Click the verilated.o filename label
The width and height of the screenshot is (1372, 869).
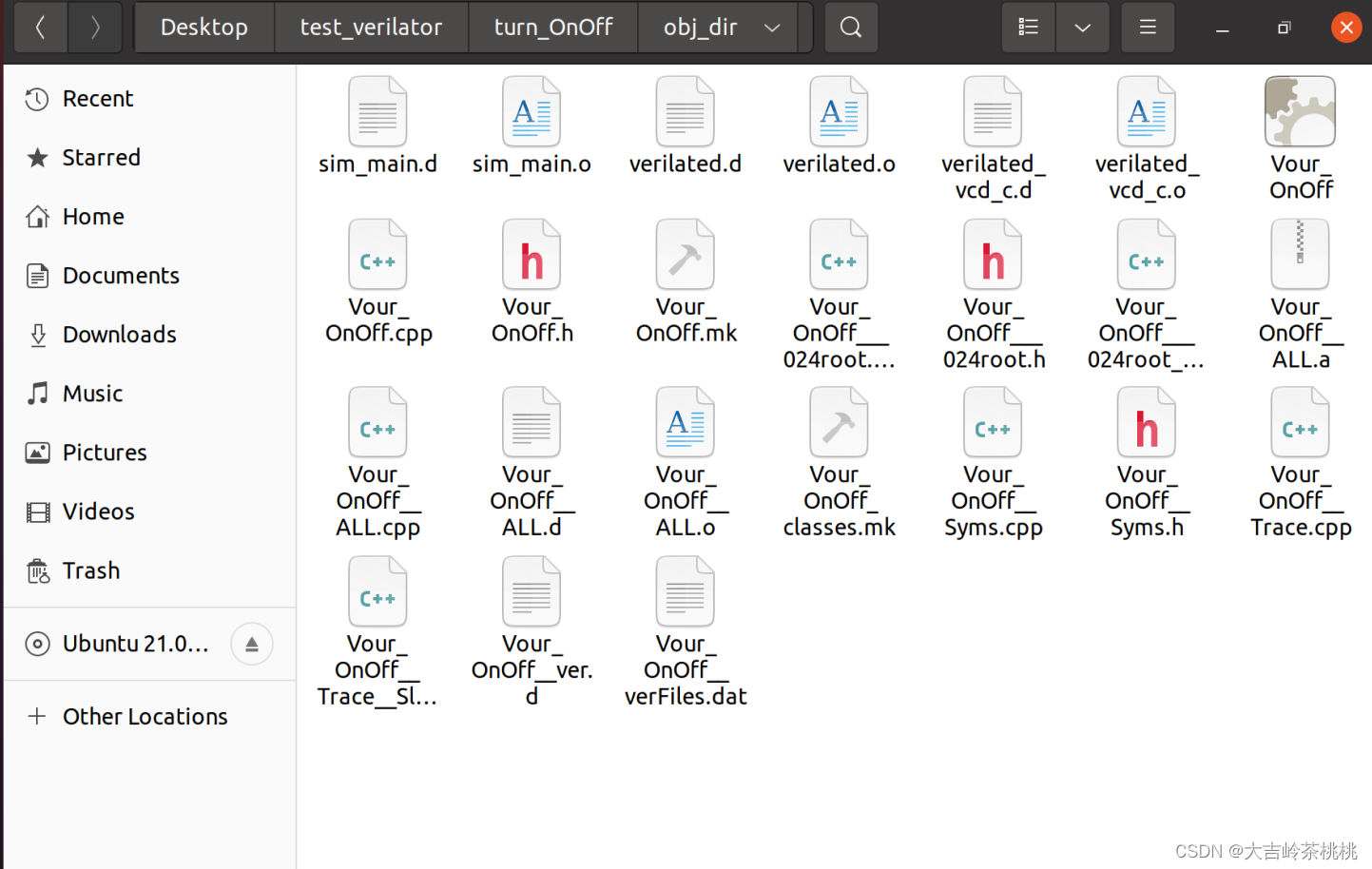click(839, 164)
